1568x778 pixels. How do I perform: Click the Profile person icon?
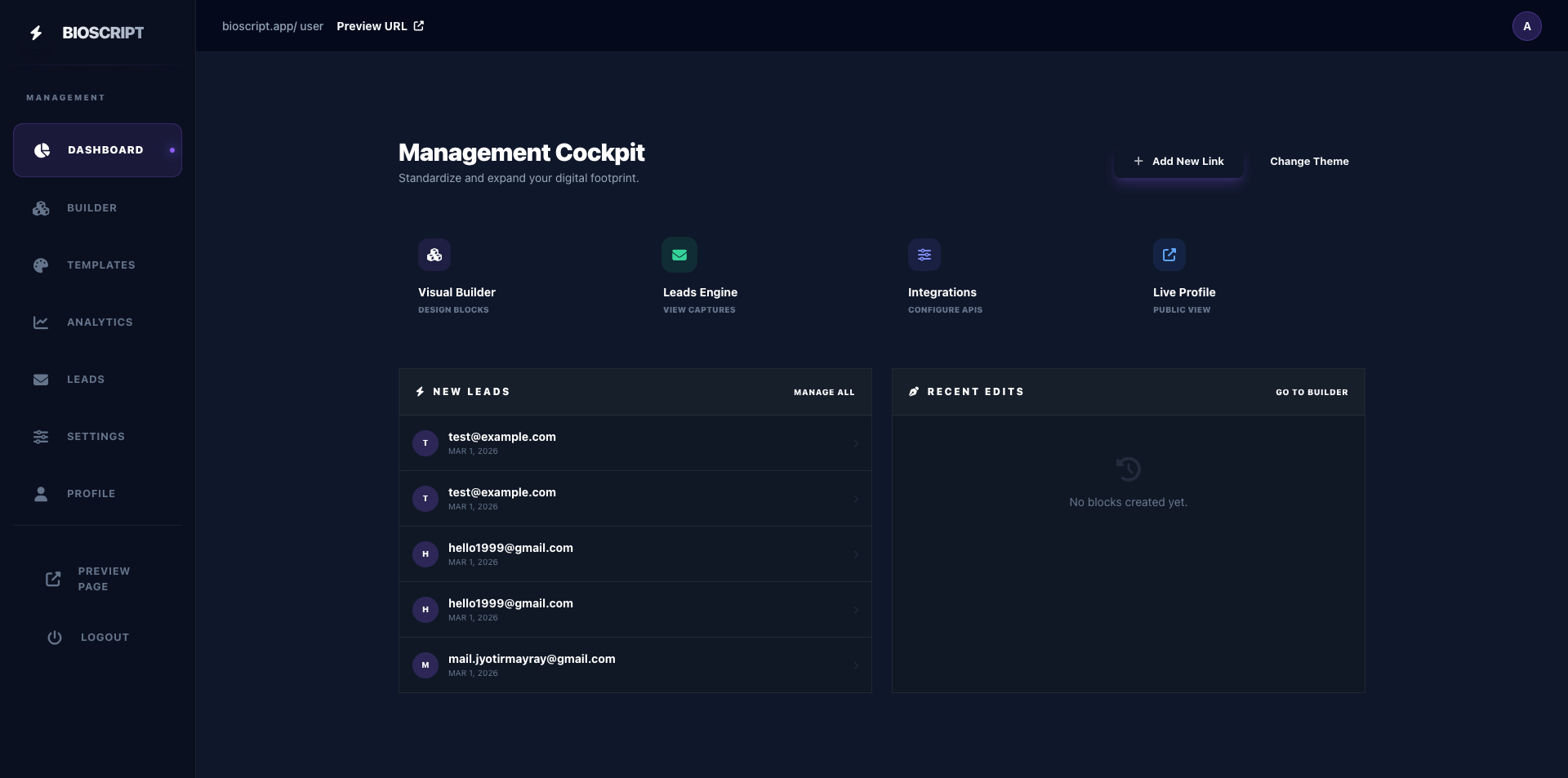click(41, 494)
